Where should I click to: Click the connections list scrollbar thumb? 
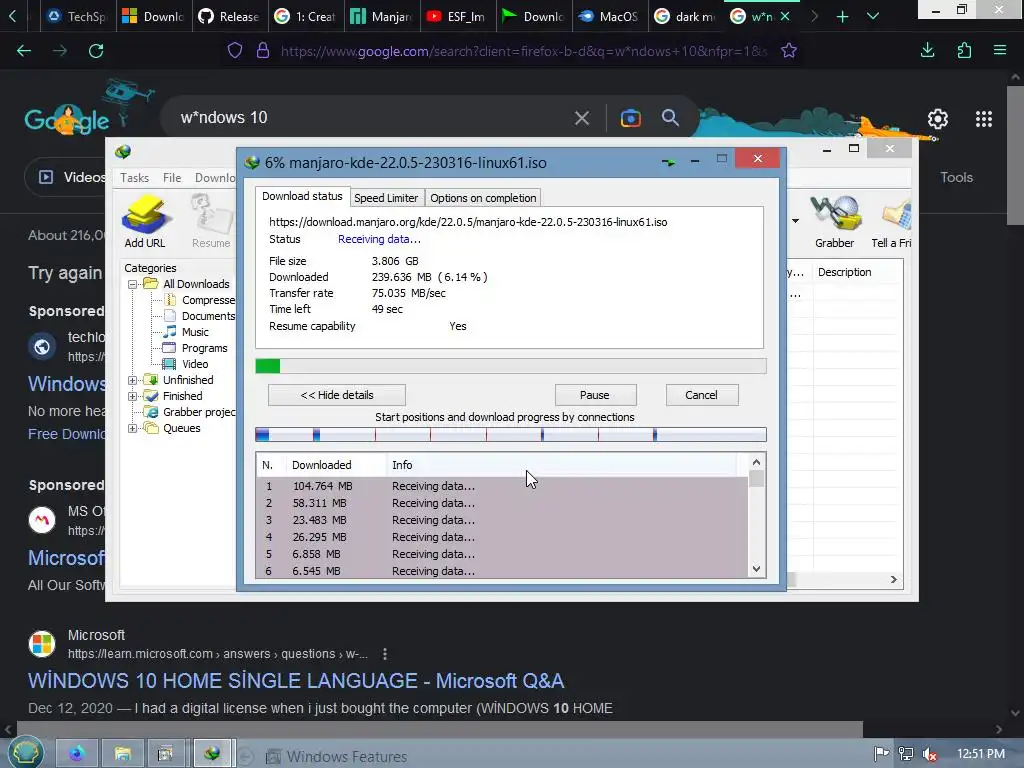[x=756, y=479]
